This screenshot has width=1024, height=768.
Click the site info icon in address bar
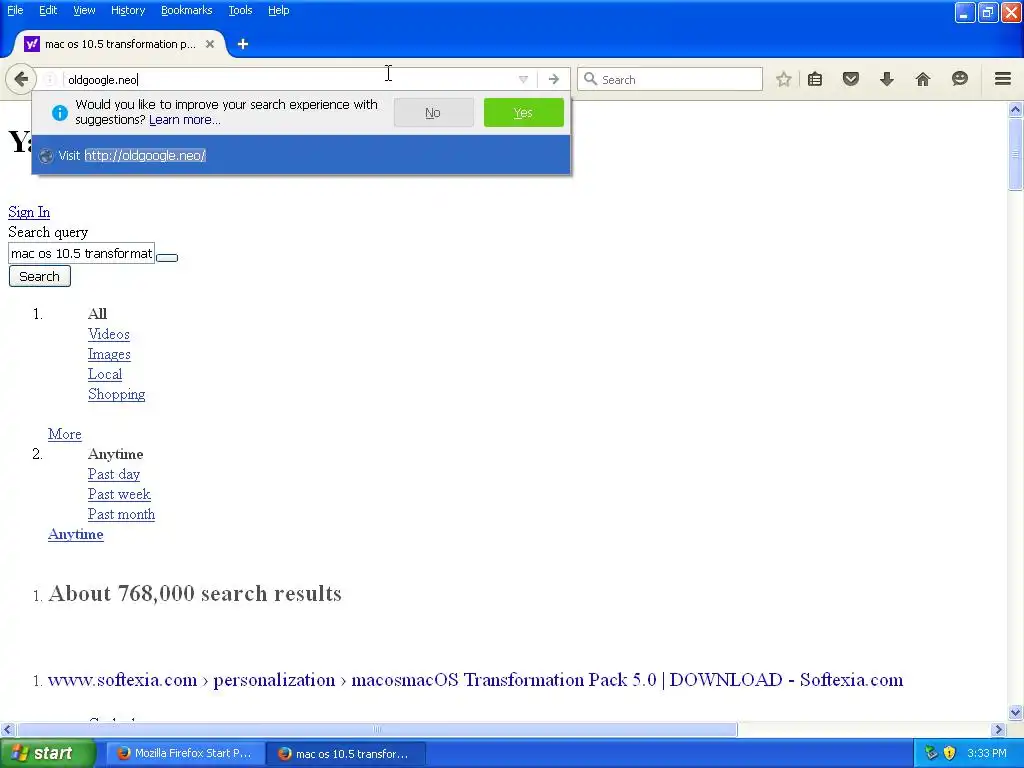[x=49, y=80]
